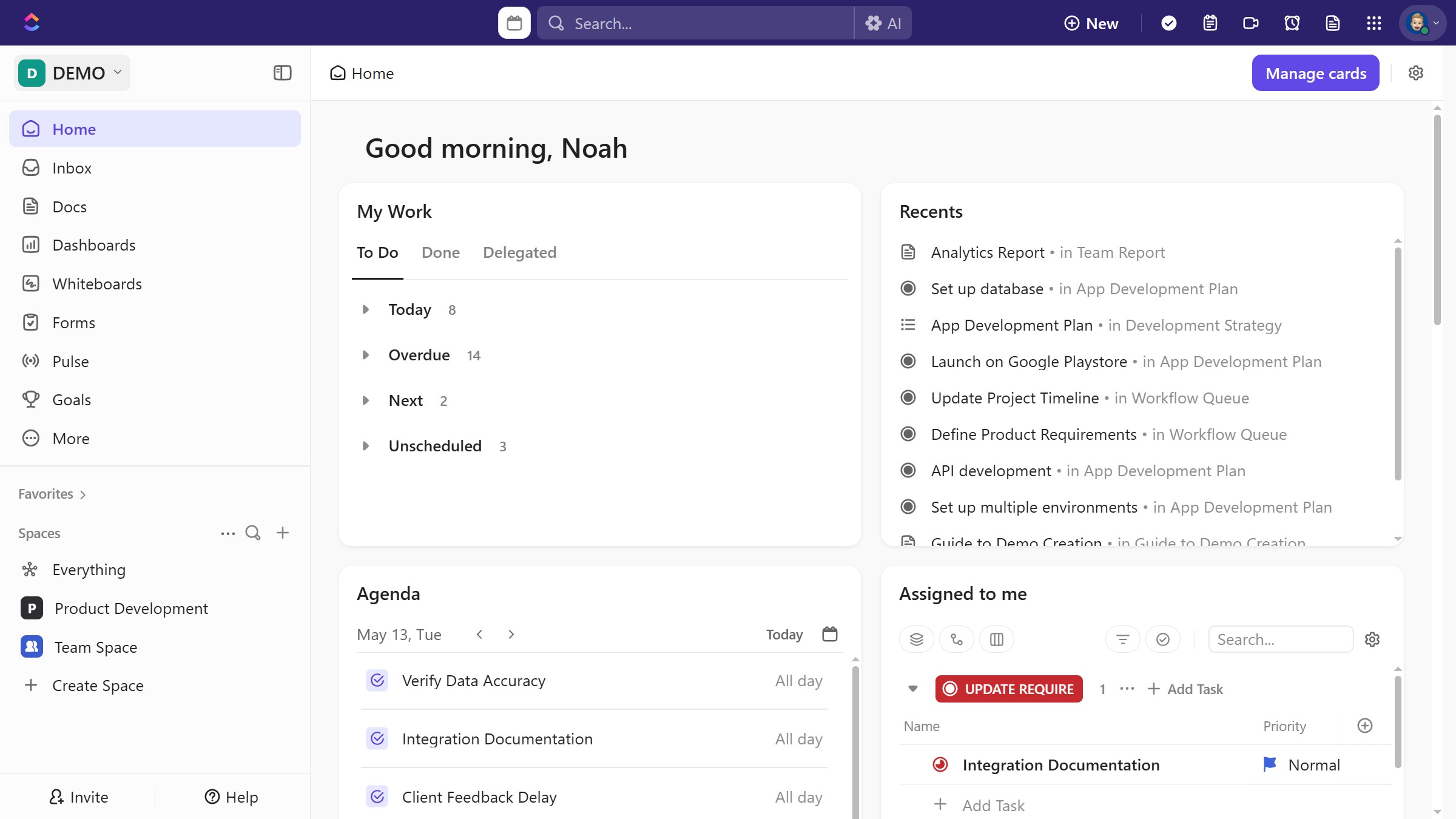The height and width of the screenshot is (819, 1456).
Task: Open the Home settings gear icon
Action: point(1415,73)
